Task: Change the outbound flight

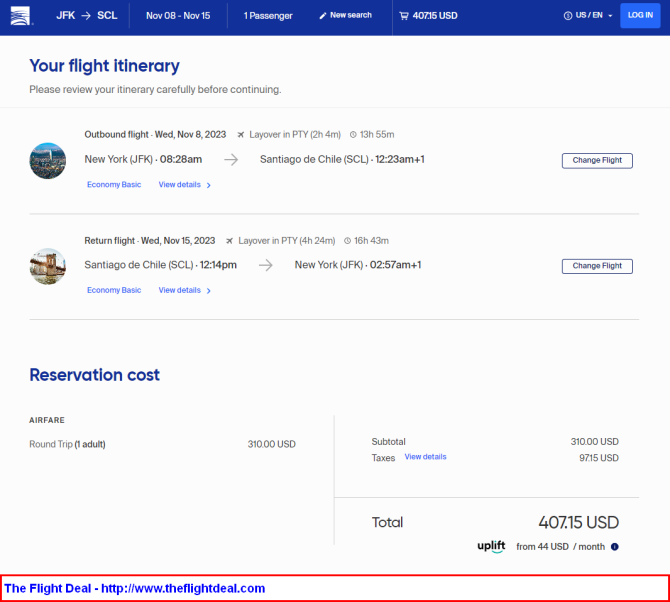Action: [597, 161]
